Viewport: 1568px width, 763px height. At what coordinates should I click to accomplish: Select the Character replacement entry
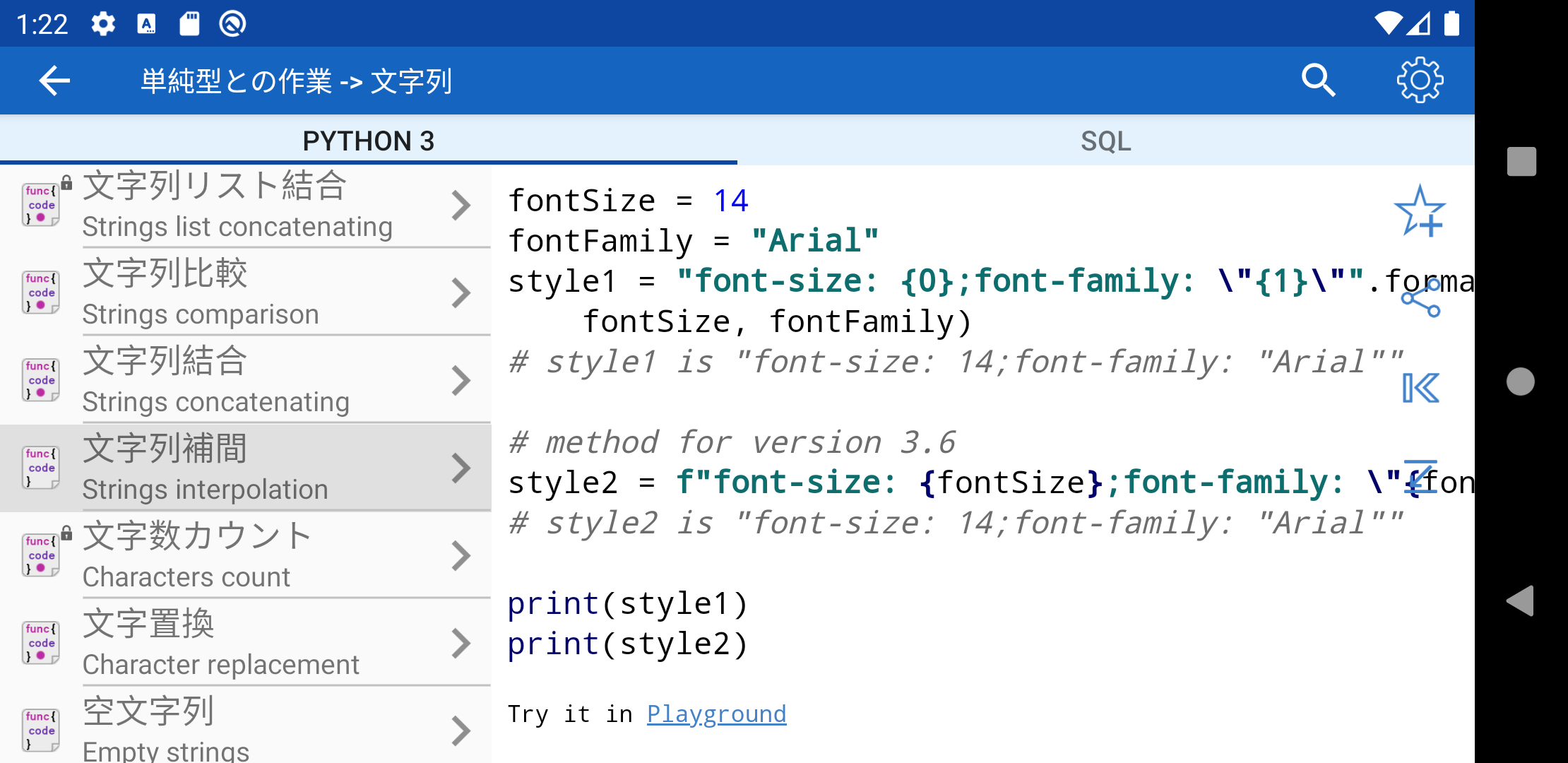pyautogui.click(x=246, y=644)
